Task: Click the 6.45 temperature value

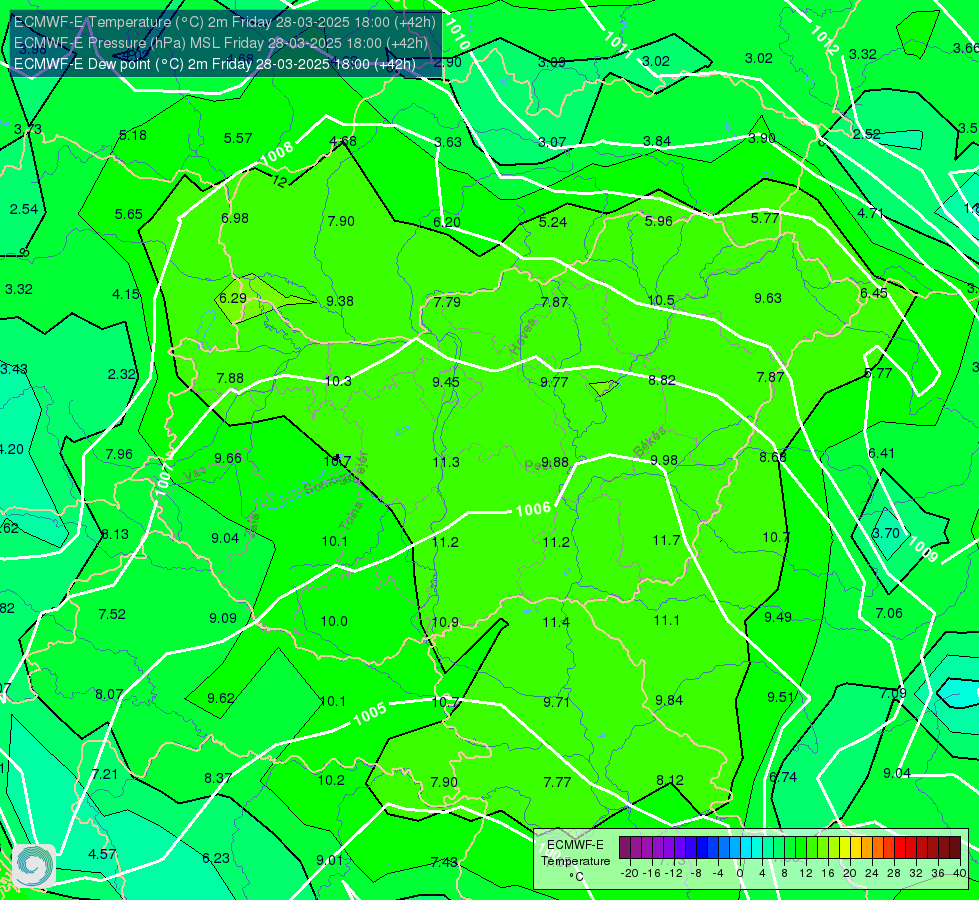Action: (x=873, y=294)
